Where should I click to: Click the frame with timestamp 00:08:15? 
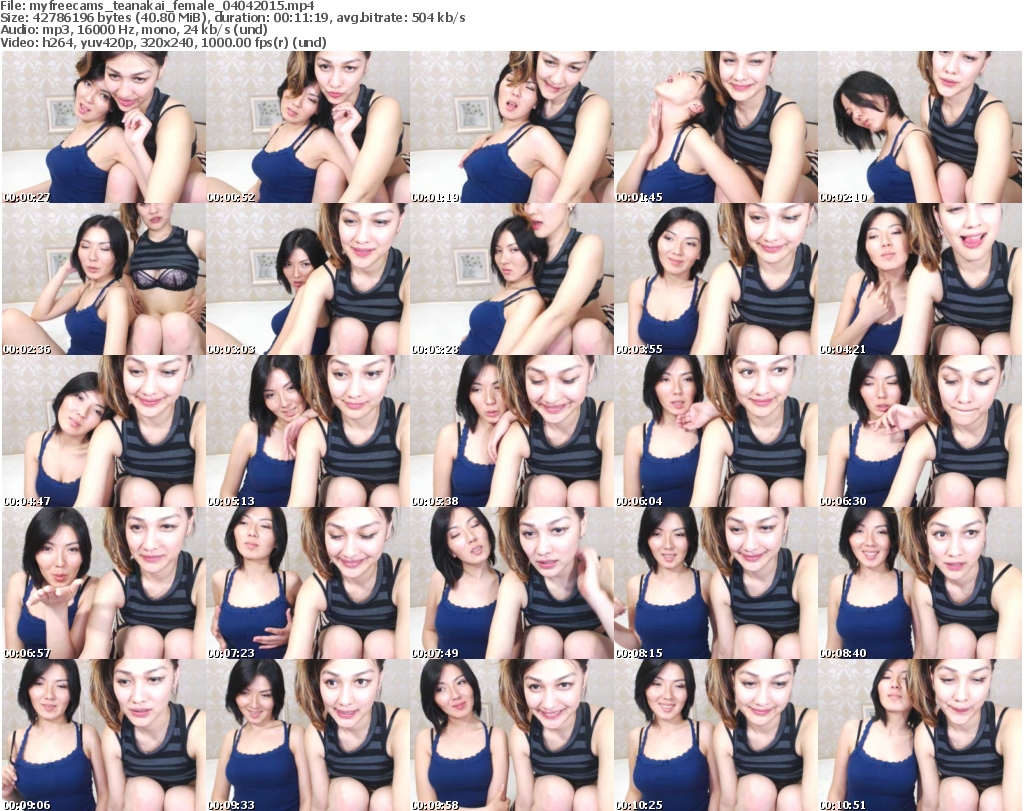tap(716, 583)
